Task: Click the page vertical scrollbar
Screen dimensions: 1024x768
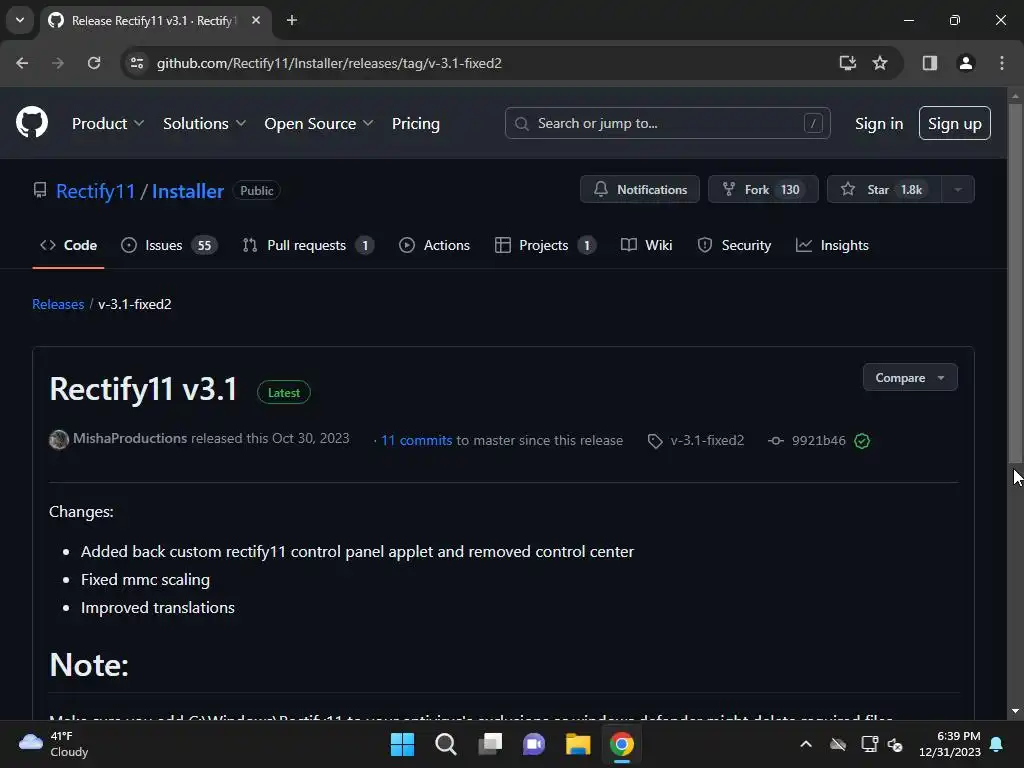Action: (x=1015, y=281)
